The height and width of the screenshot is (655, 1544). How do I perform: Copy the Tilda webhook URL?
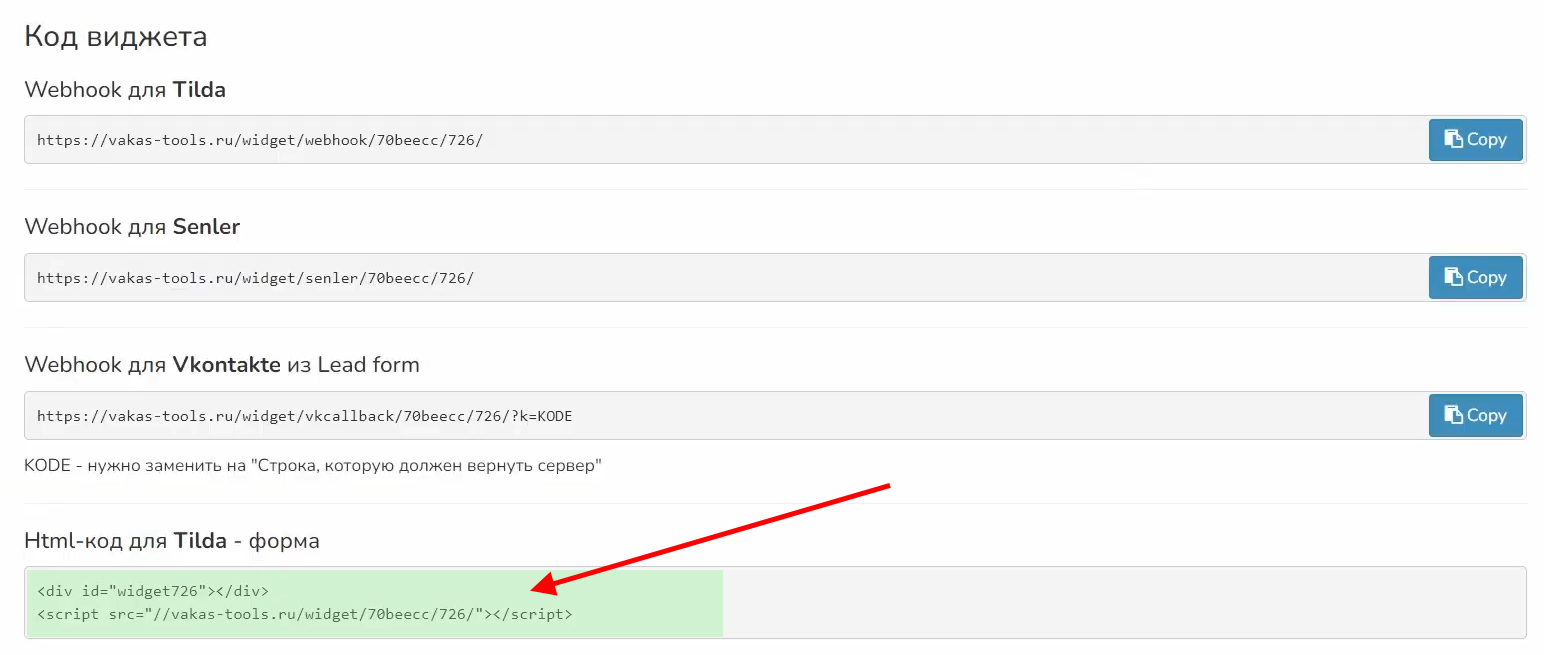(1475, 140)
